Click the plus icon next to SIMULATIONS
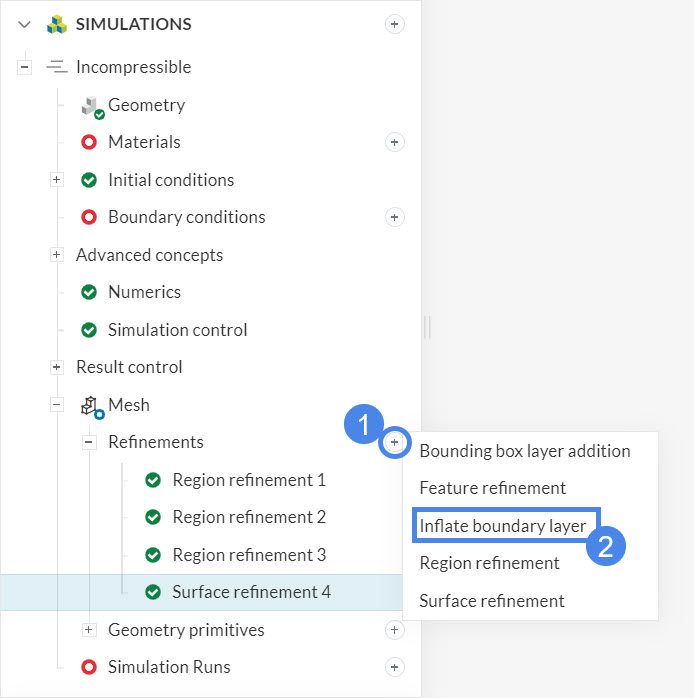Image resolution: width=694 pixels, height=698 pixels. [395, 25]
